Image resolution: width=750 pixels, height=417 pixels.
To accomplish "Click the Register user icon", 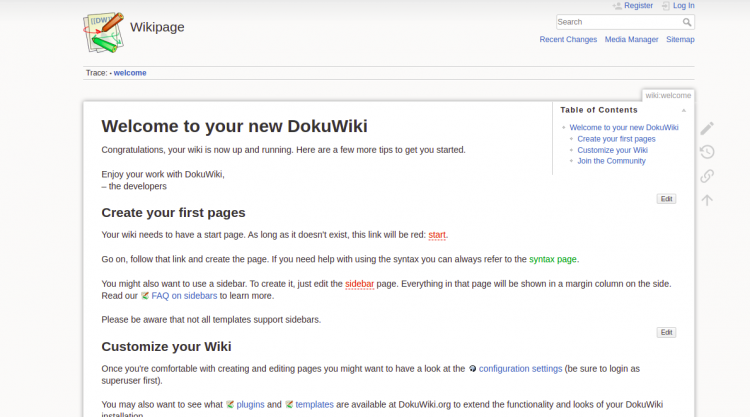I will coord(617,6).
